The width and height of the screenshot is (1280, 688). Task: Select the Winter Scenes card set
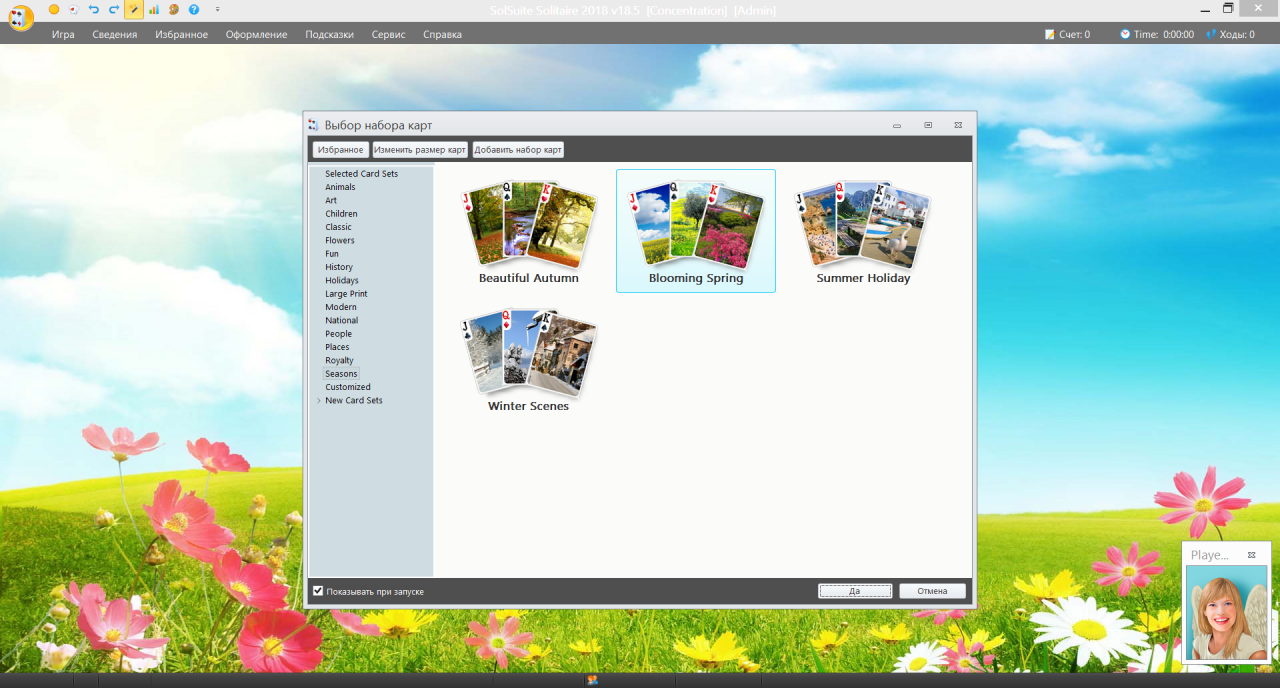[x=528, y=360]
